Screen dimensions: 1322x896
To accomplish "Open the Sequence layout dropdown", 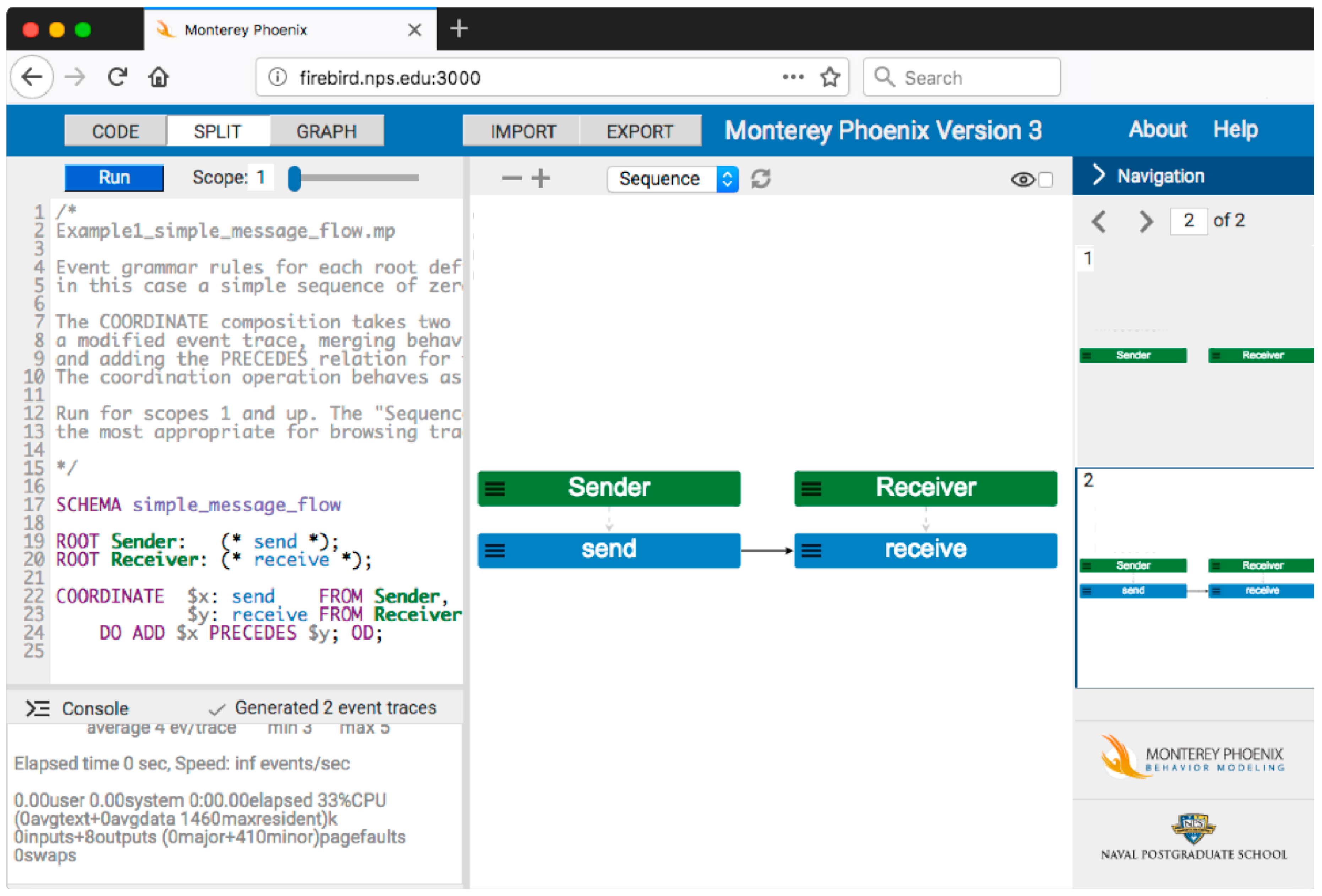I will click(x=673, y=179).
